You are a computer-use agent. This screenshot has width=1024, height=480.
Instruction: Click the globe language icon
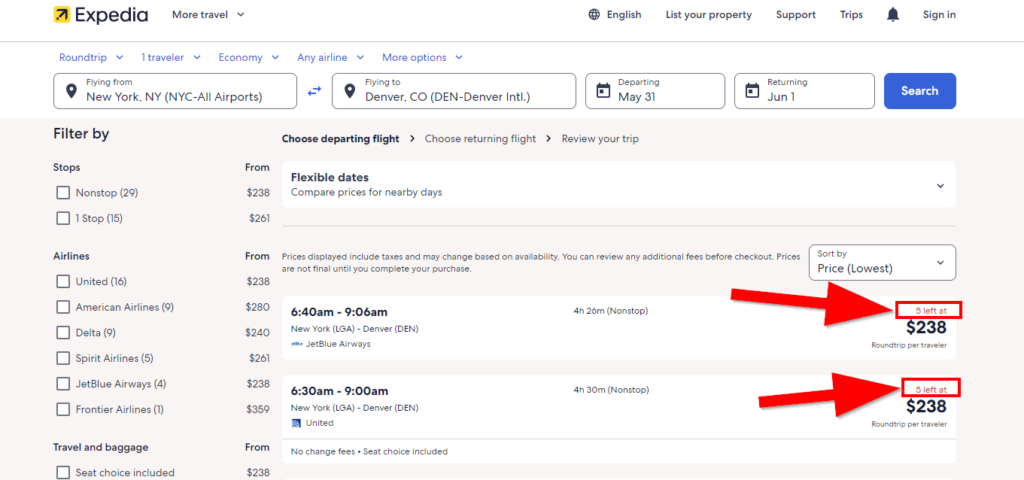point(594,15)
